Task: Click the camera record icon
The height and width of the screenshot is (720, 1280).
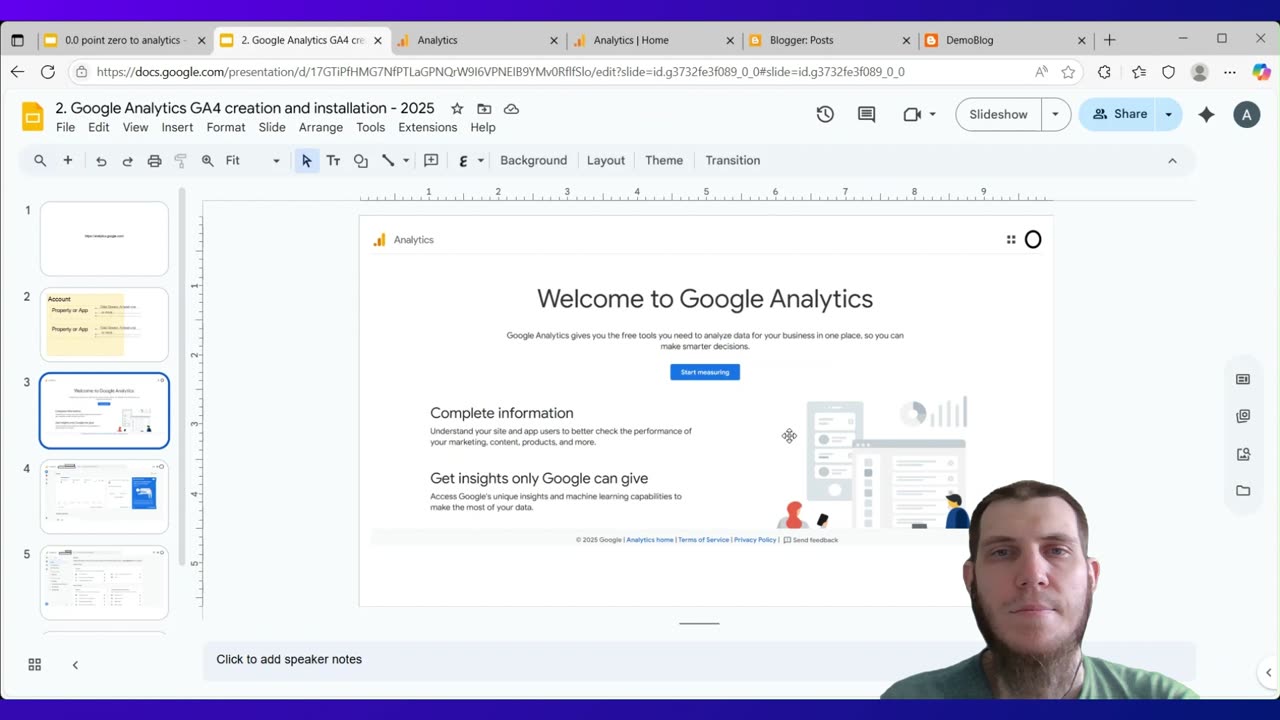Action: pos(911,114)
